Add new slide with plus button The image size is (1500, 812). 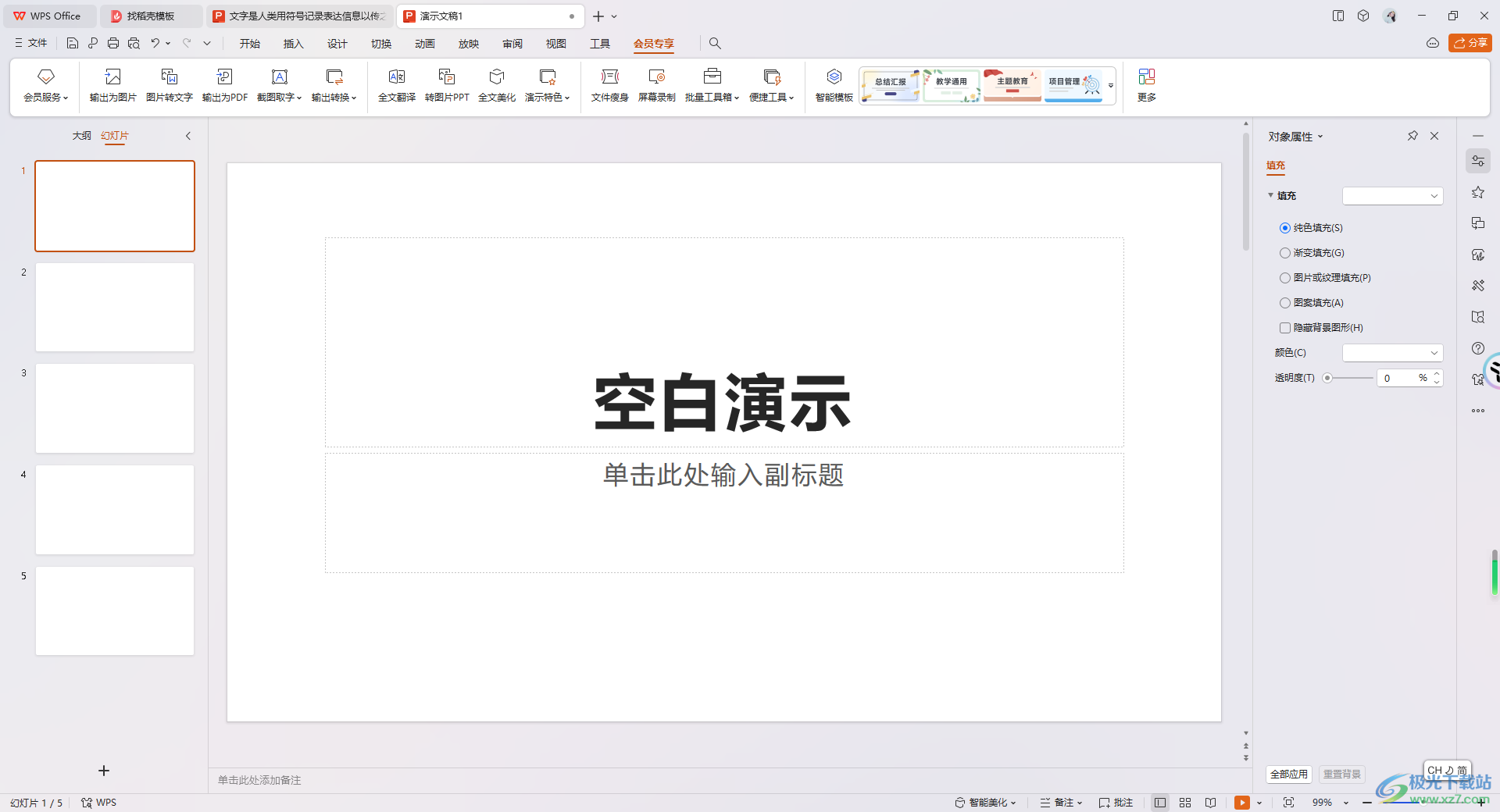[104, 771]
